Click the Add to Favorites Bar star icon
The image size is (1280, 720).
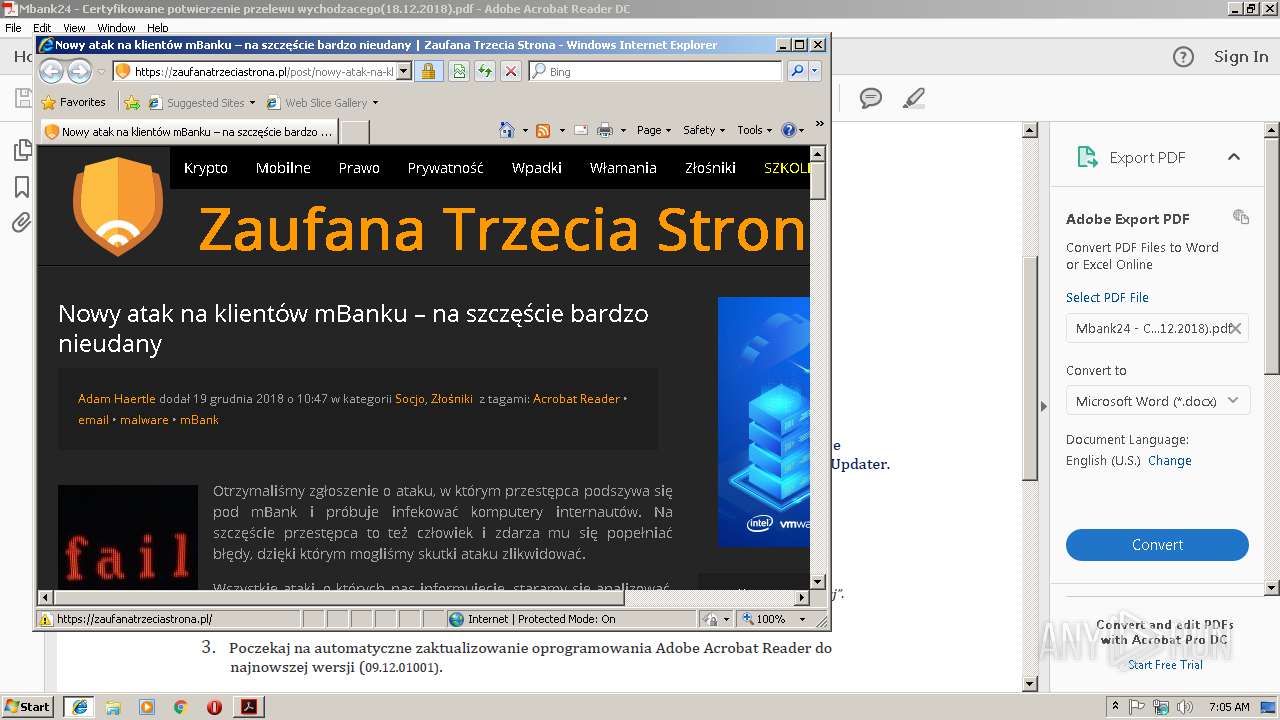tap(132, 102)
